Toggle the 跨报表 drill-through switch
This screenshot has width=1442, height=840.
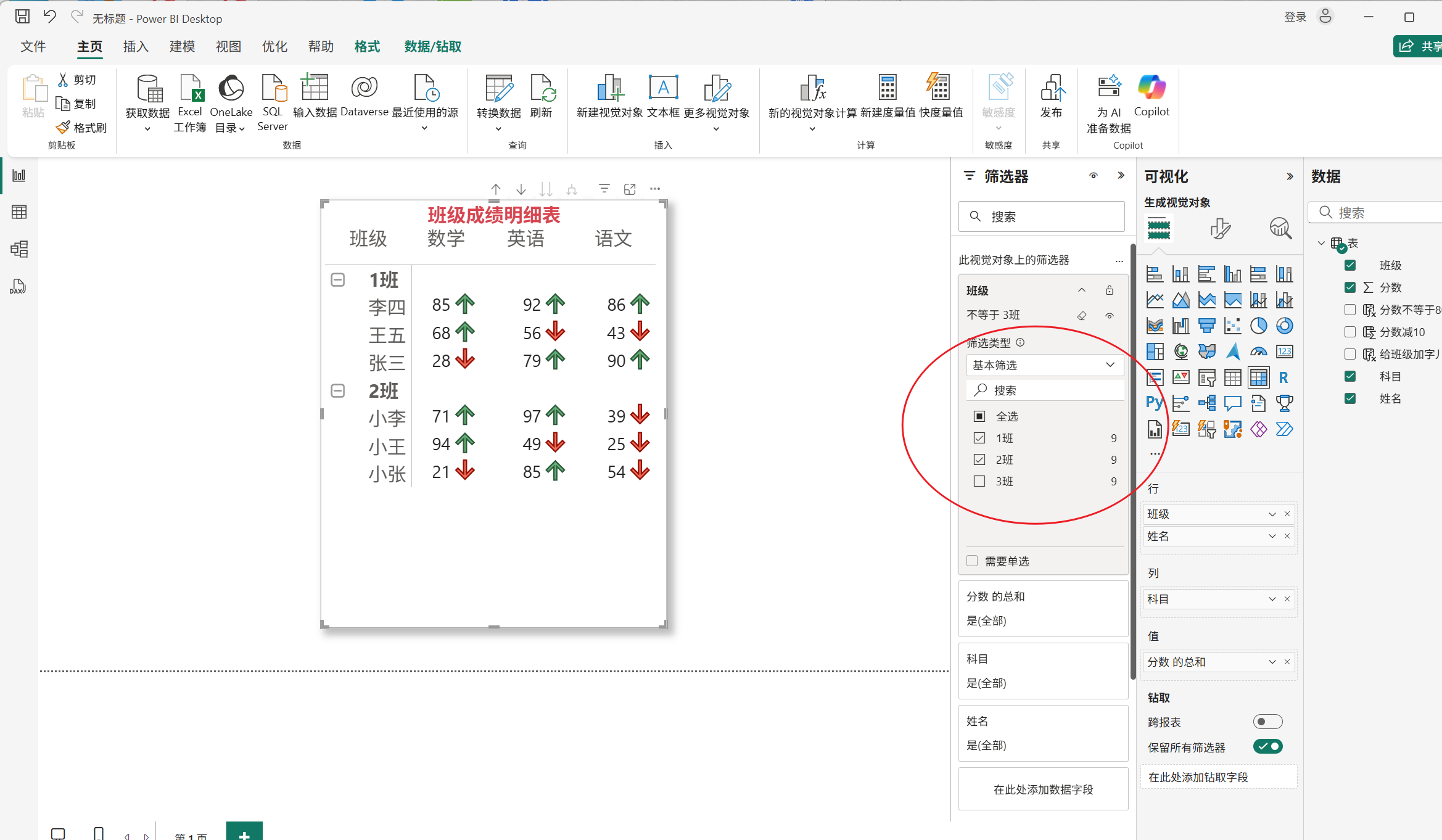(x=1267, y=722)
